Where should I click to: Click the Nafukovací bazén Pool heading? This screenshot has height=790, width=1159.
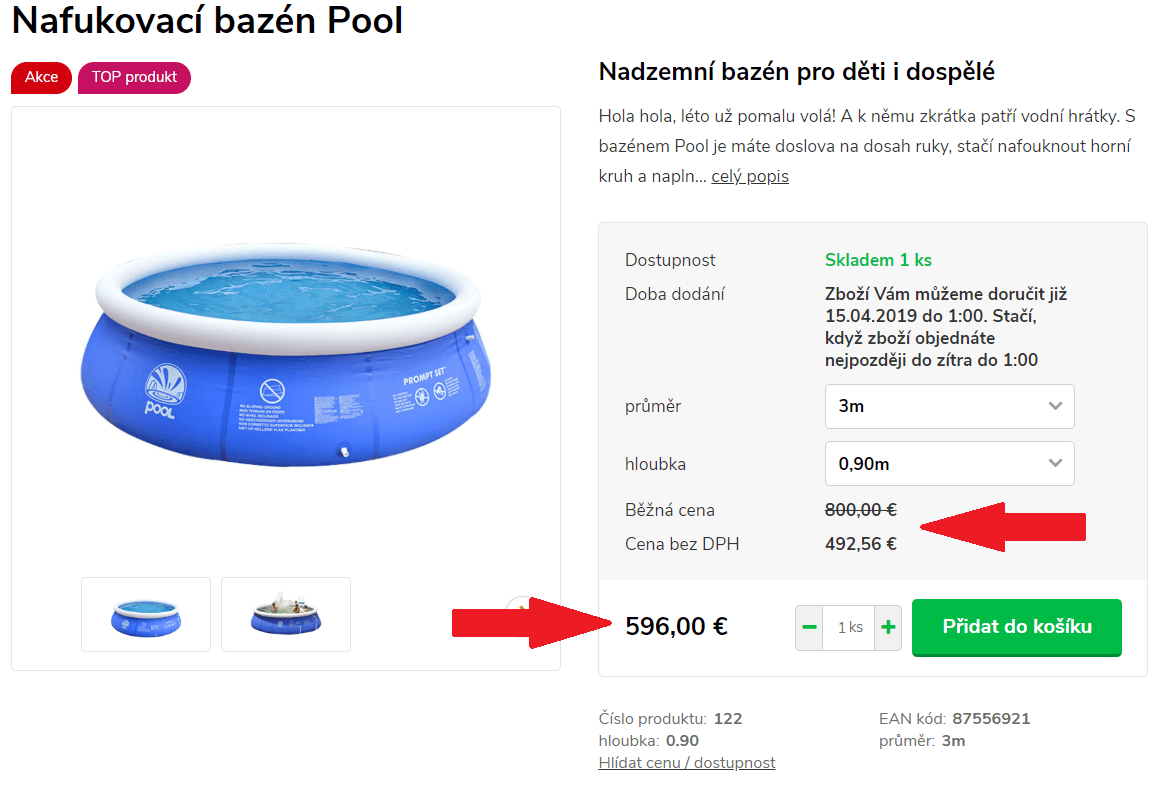pos(207,20)
